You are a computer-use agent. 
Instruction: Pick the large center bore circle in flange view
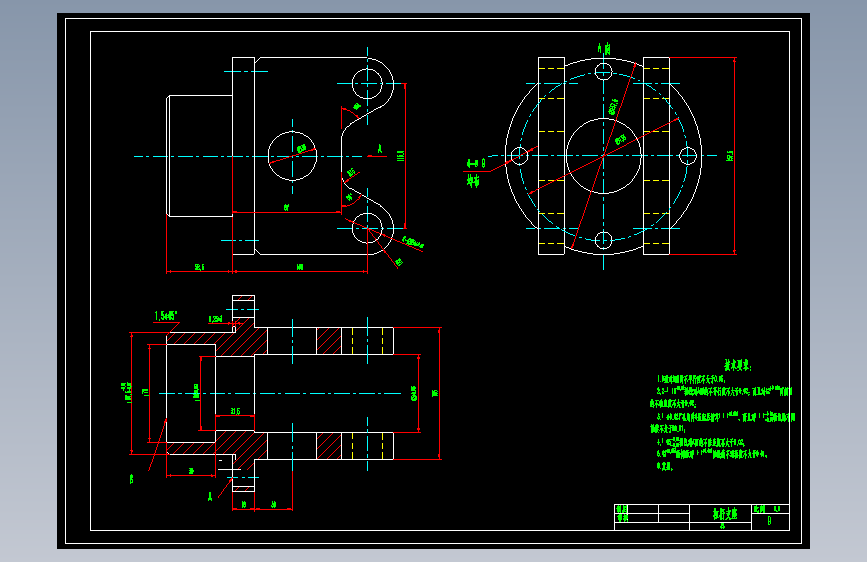(x=603, y=156)
